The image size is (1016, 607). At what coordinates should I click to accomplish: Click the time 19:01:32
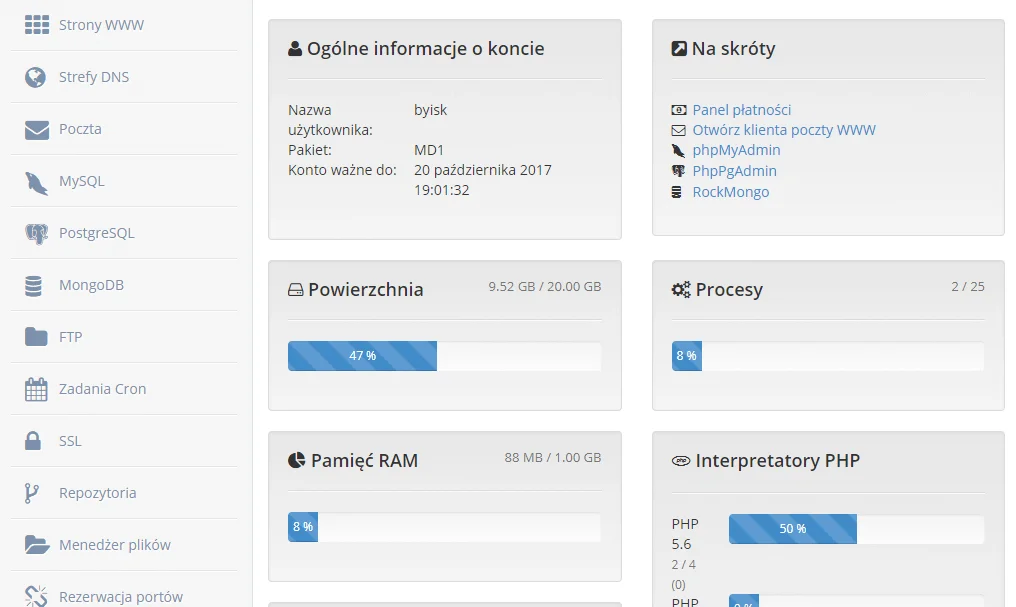coord(442,190)
